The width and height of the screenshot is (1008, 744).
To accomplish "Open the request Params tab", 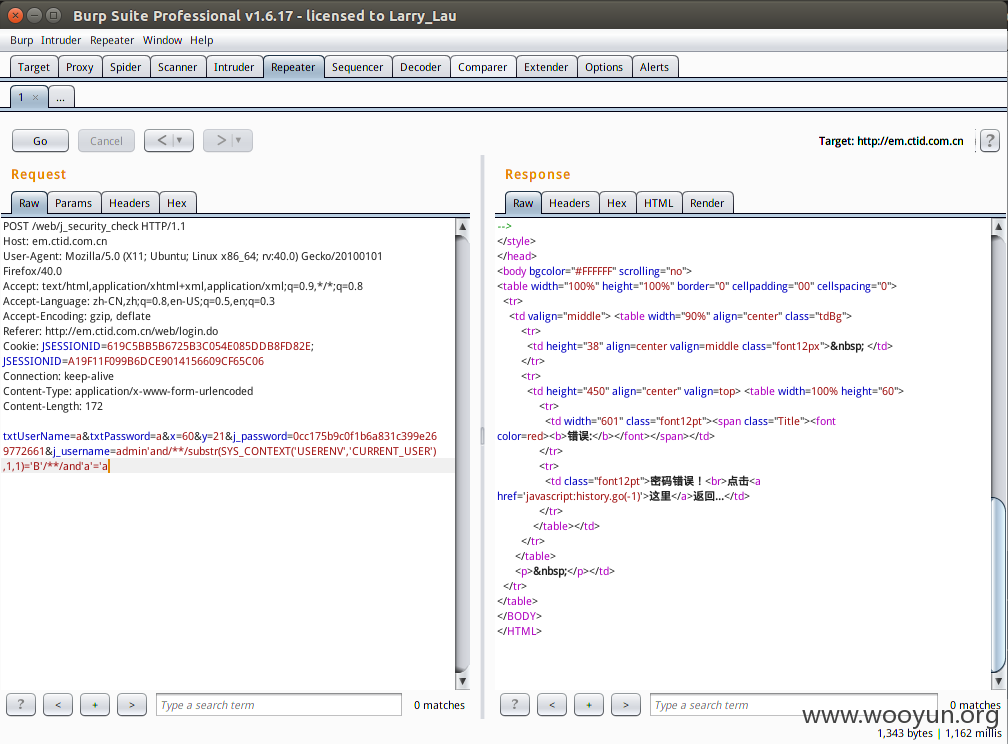I will tap(73, 203).
